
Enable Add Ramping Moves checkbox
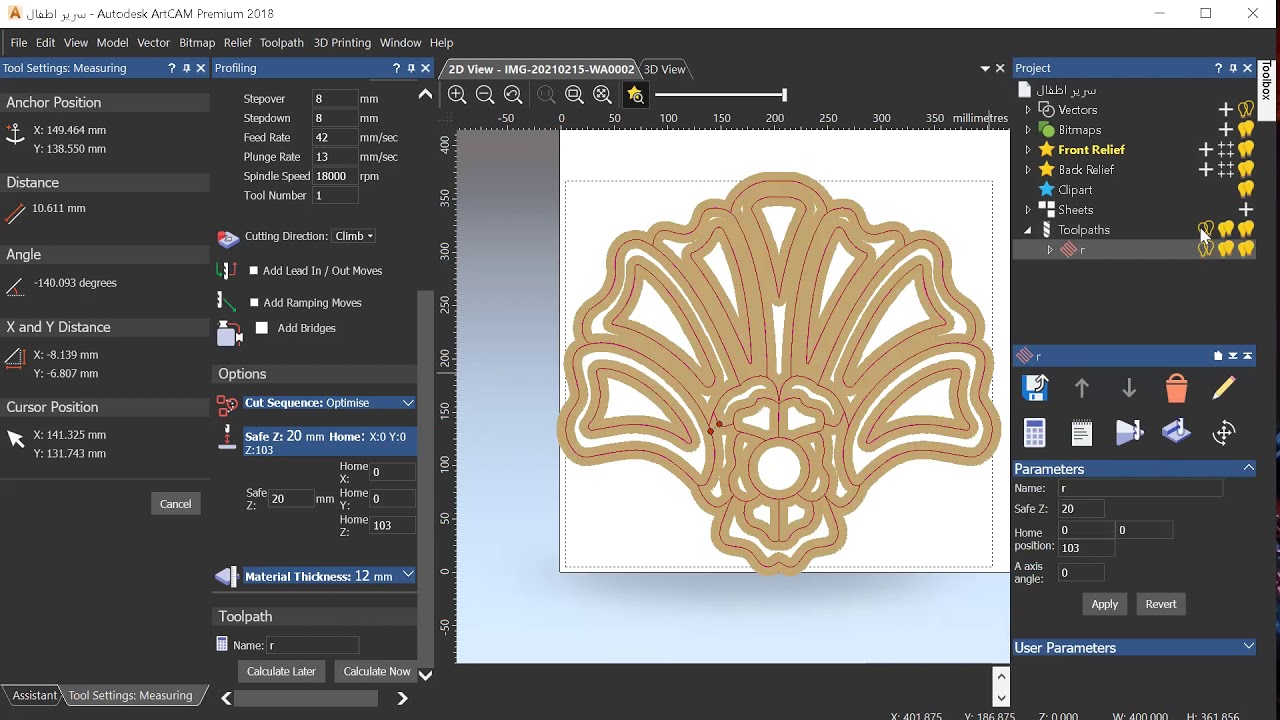coord(254,303)
